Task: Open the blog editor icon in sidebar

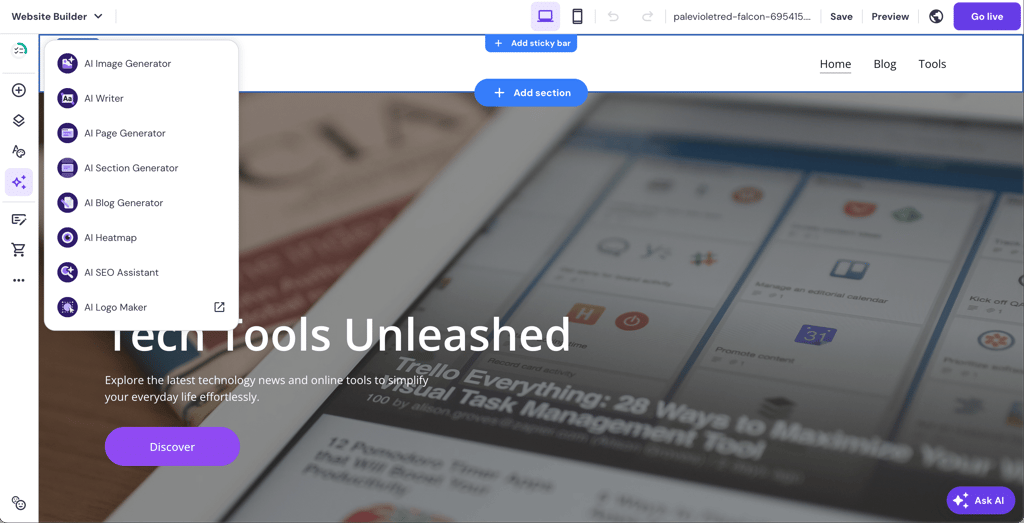Action: point(19,219)
